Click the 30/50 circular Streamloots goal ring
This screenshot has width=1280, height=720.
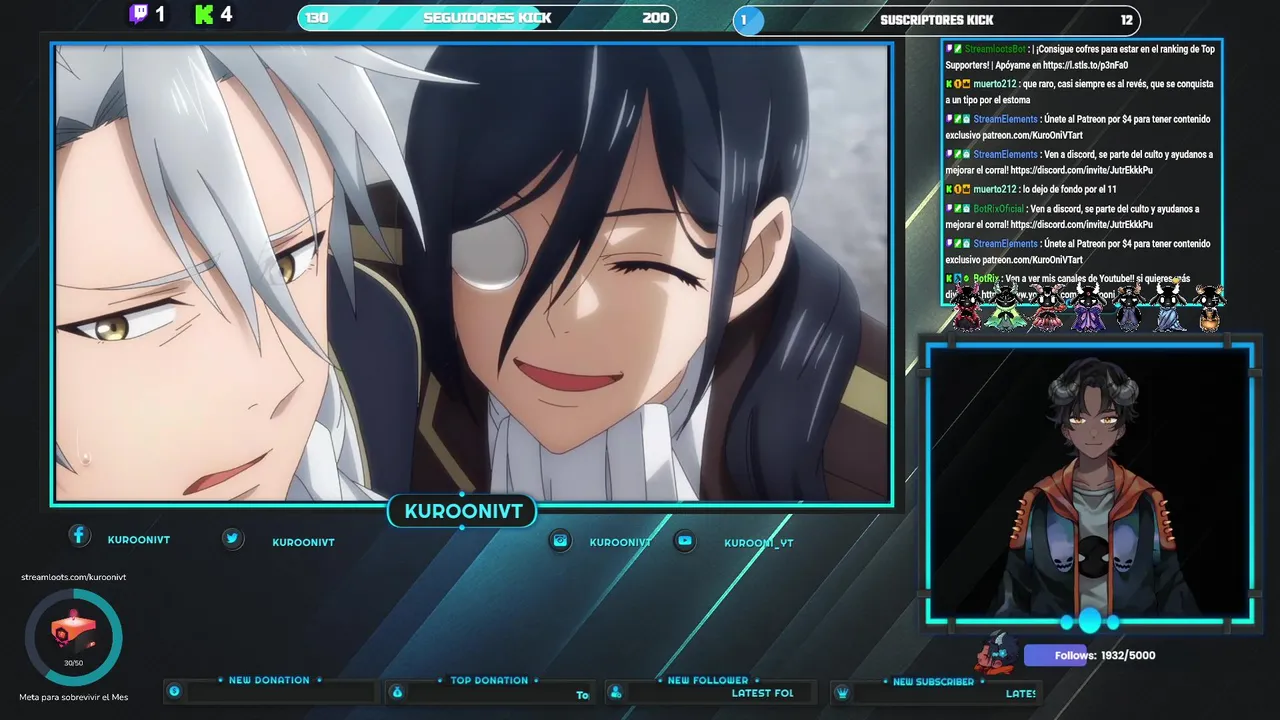click(73, 637)
